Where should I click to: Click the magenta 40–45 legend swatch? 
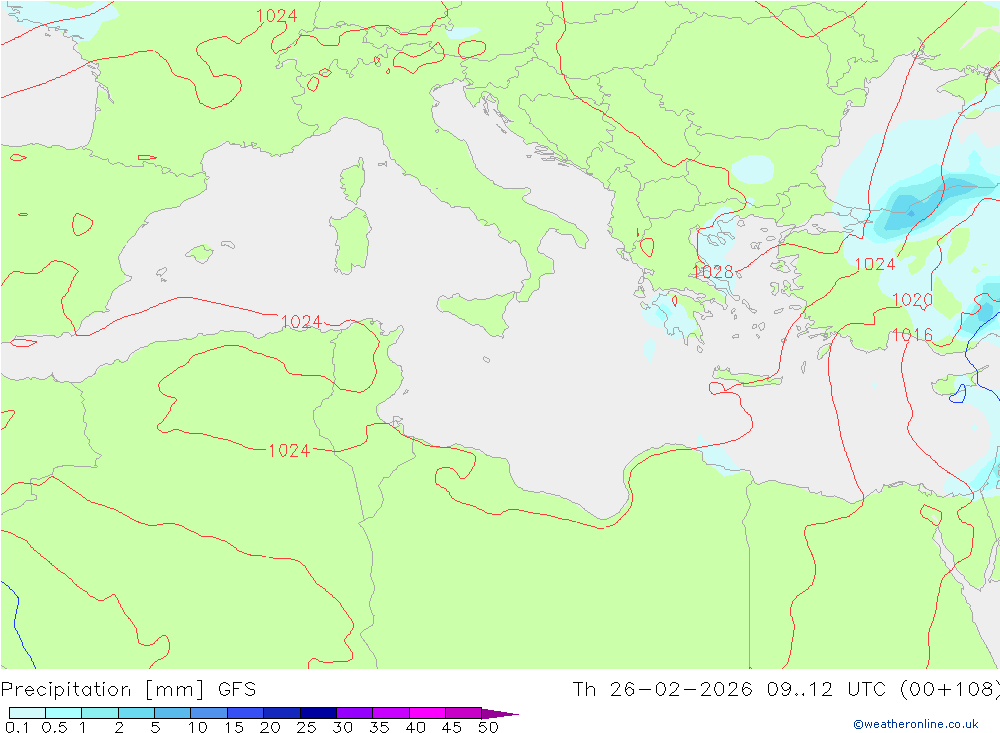[427, 713]
